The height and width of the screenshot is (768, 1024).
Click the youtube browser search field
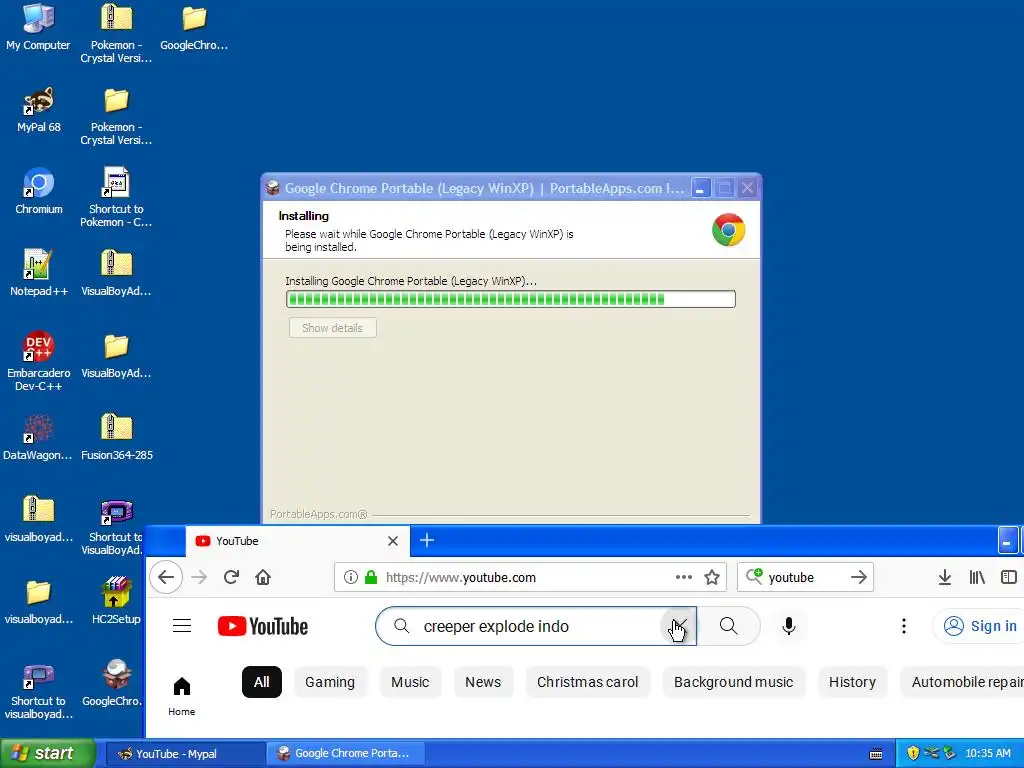(x=807, y=577)
